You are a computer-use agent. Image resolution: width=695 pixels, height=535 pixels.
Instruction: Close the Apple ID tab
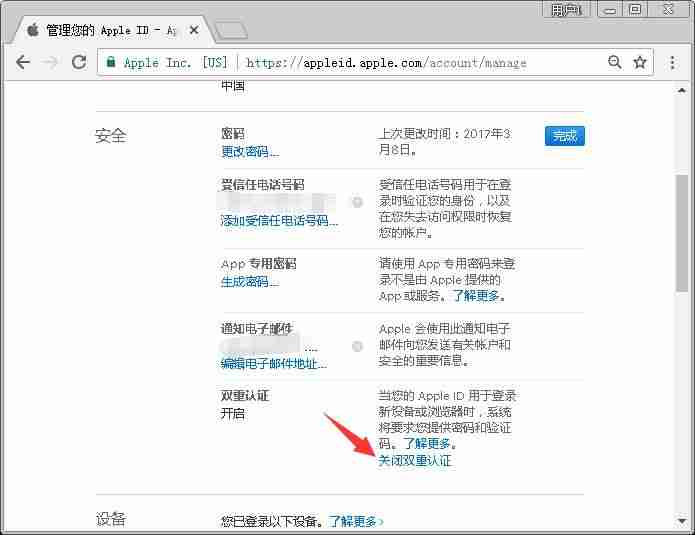(194, 30)
